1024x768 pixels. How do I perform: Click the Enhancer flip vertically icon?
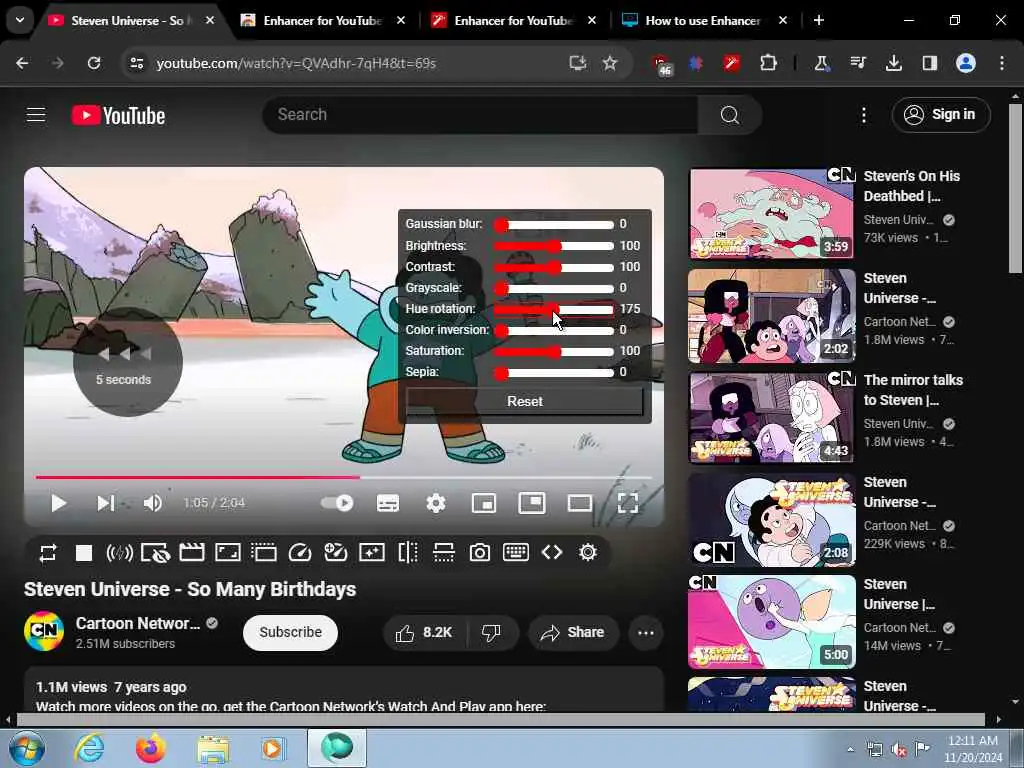pyautogui.click(x=444, y=552)
